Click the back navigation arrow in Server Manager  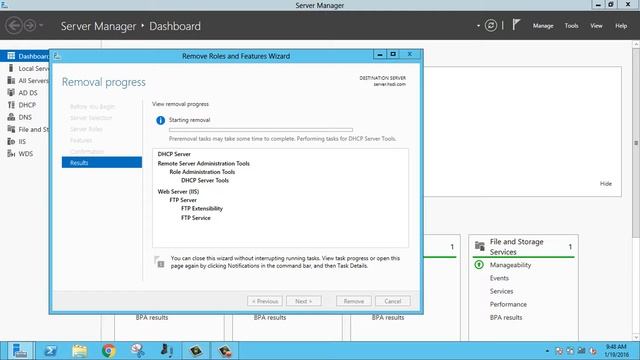[x=13, y=26]
